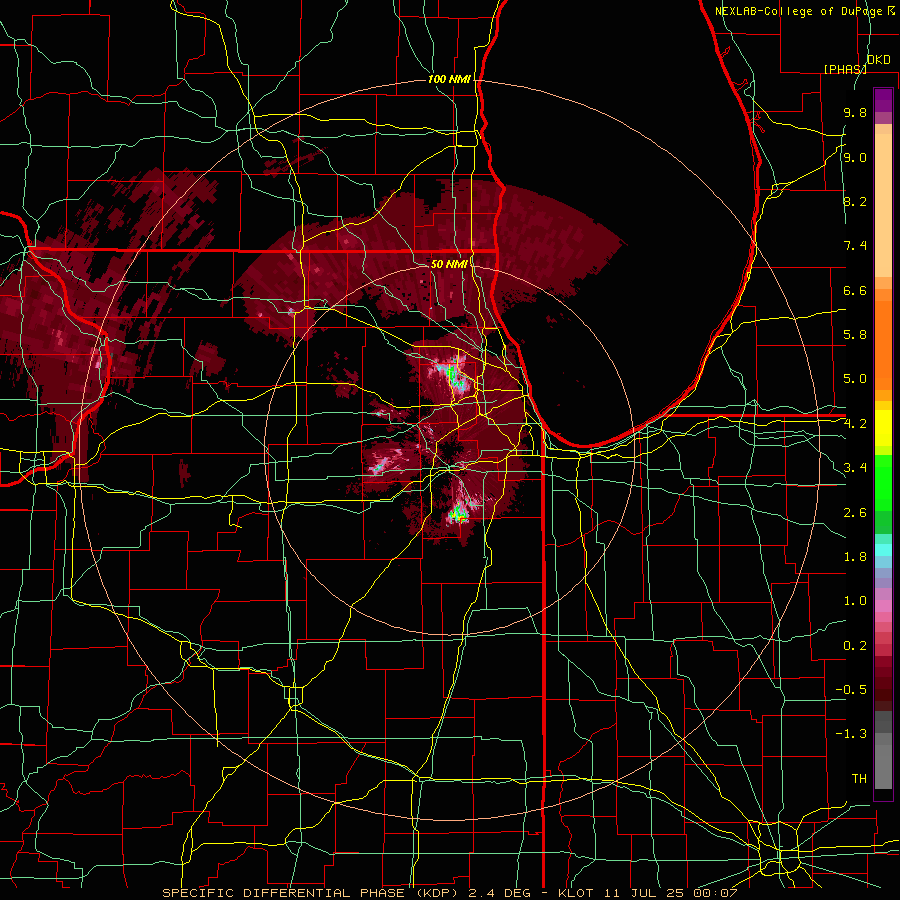Click the TH threshold label on the scale

pos(859,779)
